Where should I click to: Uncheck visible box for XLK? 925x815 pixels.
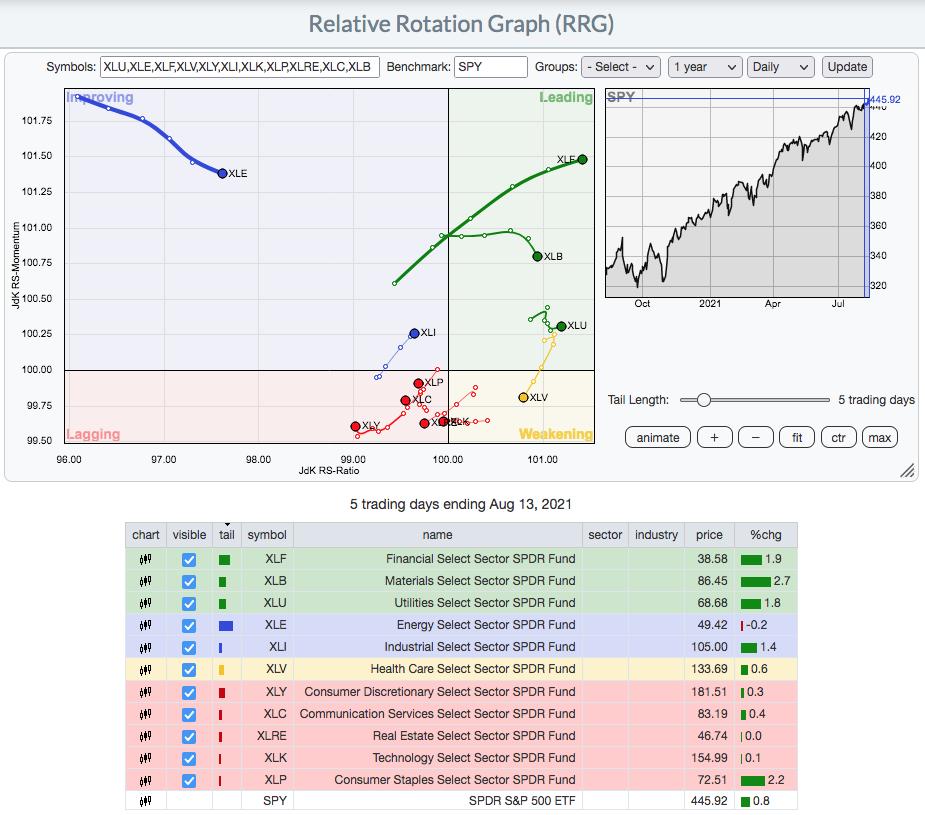click(189, 759)
